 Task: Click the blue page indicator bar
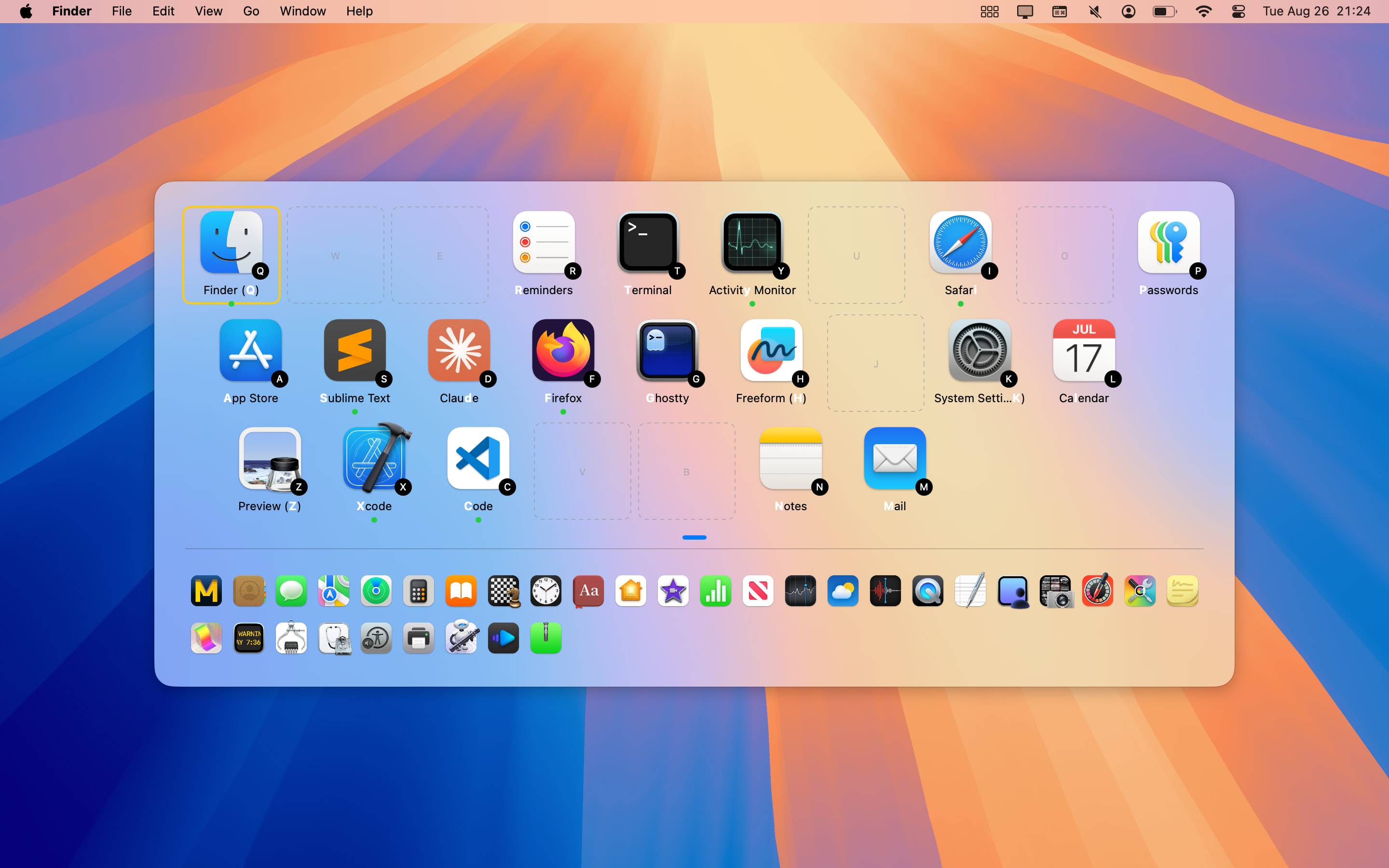(x=694, y=537)
